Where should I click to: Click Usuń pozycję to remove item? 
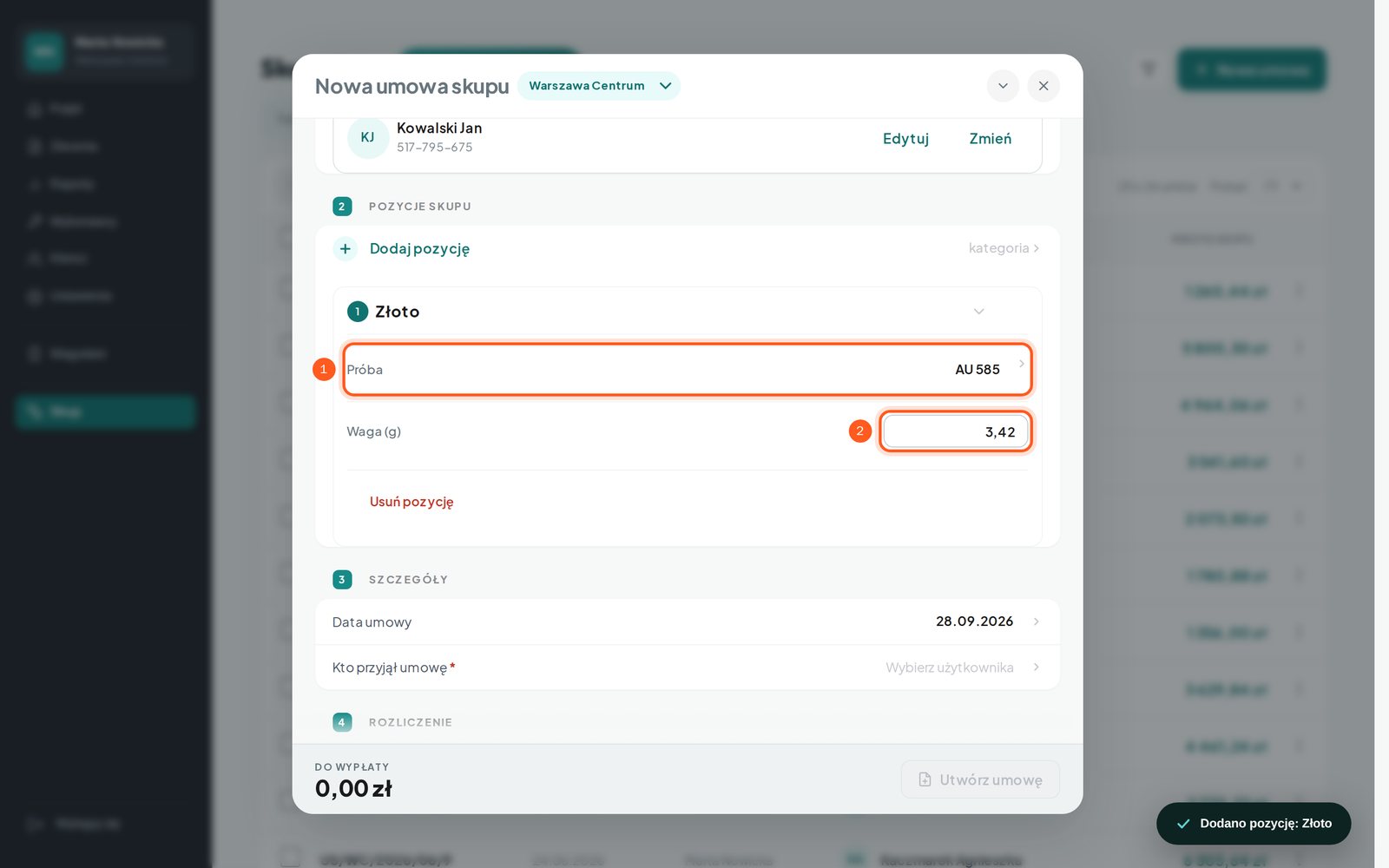point(411,502)
